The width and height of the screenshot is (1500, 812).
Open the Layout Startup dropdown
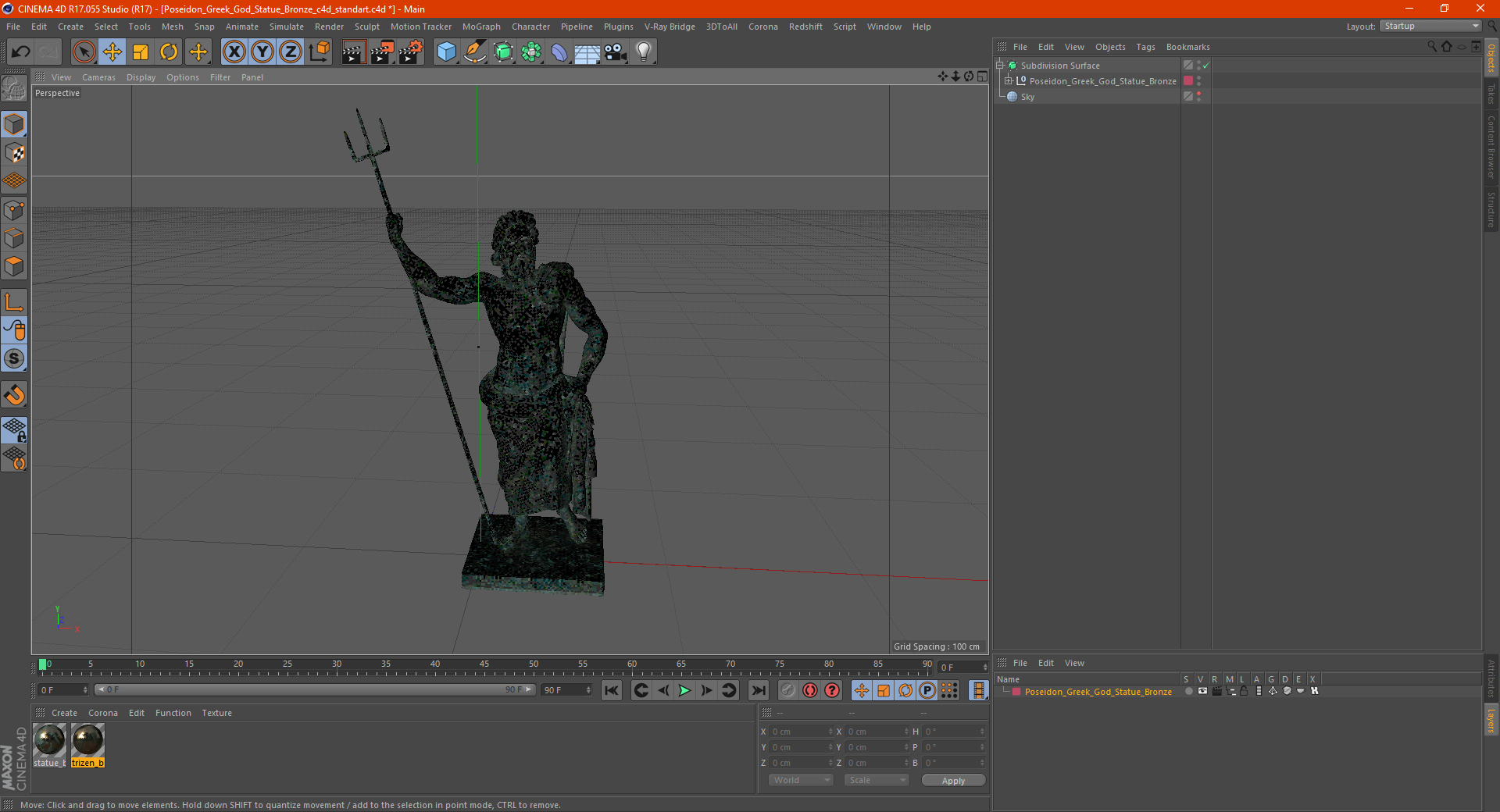coord(1430,26)
